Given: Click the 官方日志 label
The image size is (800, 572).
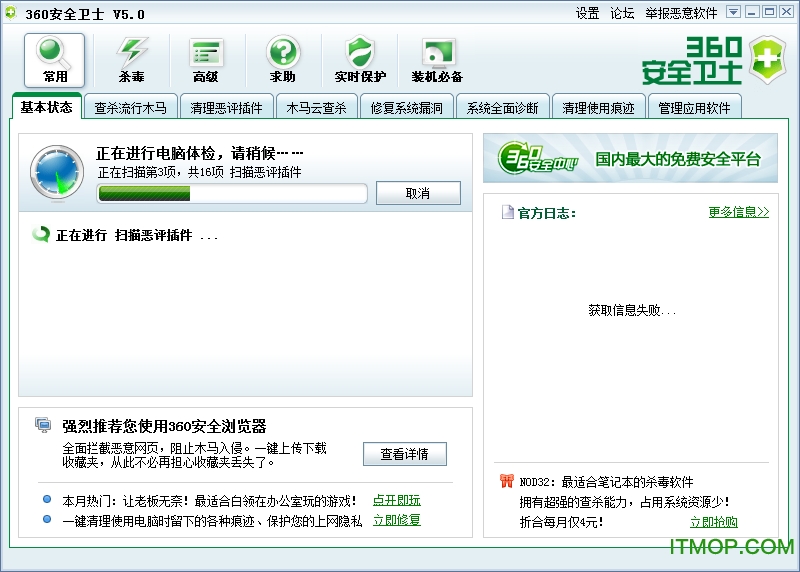Looking at the screenshot, I should click(546, 213).
